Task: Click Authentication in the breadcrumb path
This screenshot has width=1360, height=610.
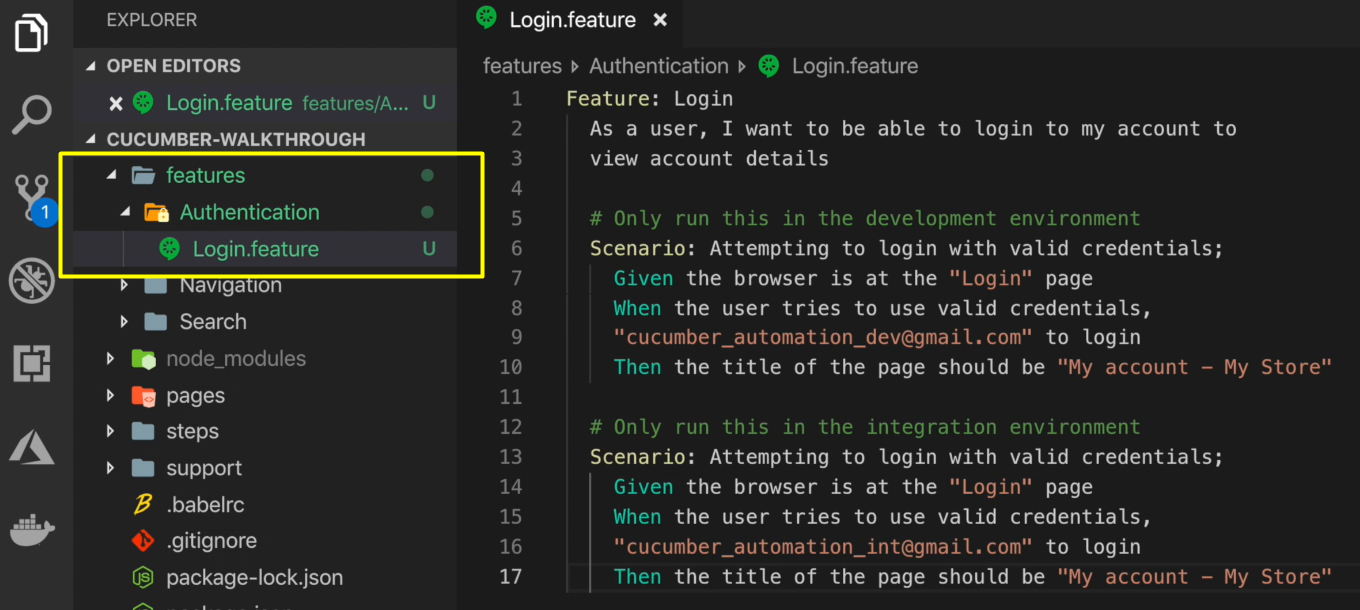Action: tap(658, 66)
